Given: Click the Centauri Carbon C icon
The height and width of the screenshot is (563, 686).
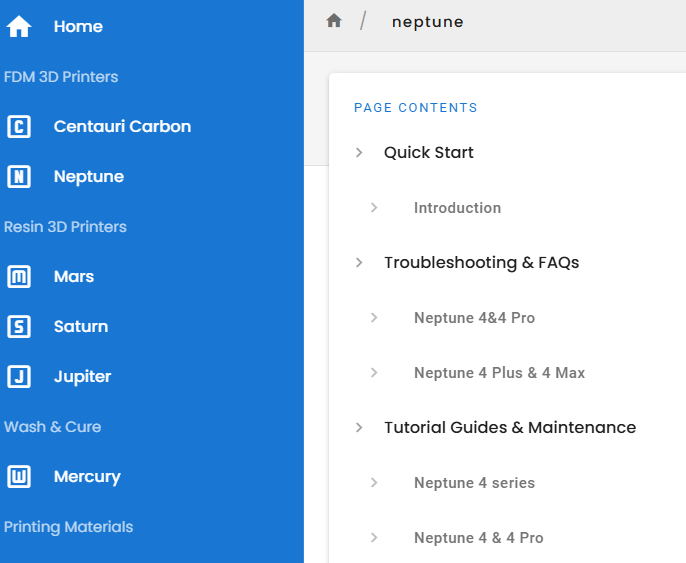Looking at the screenshot, I should click(x=19, y=126).
